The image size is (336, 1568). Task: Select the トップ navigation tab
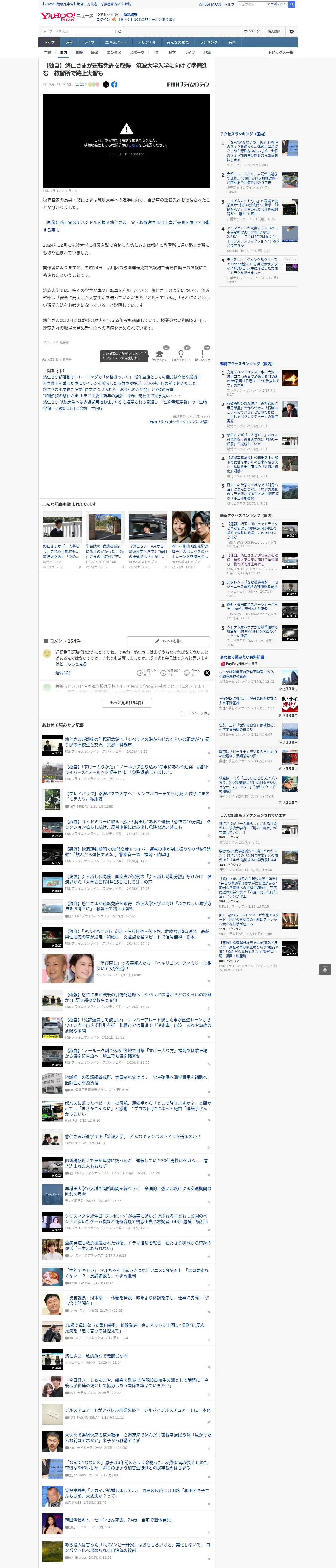49,43
